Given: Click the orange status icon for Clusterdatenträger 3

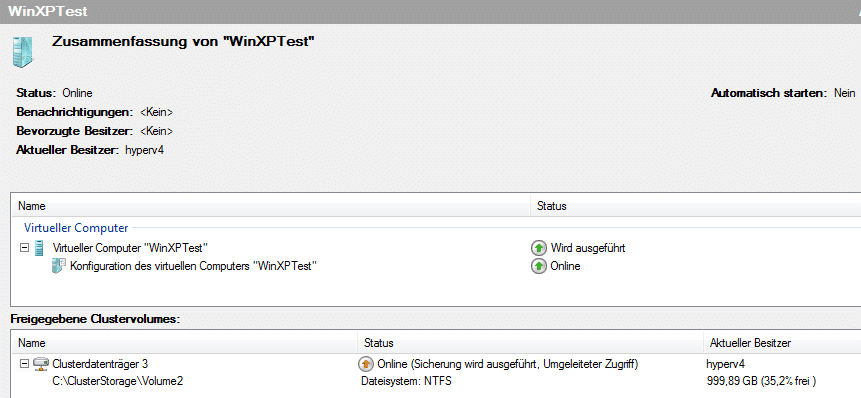Looking at the screenshot, I should tap(366, 363).
